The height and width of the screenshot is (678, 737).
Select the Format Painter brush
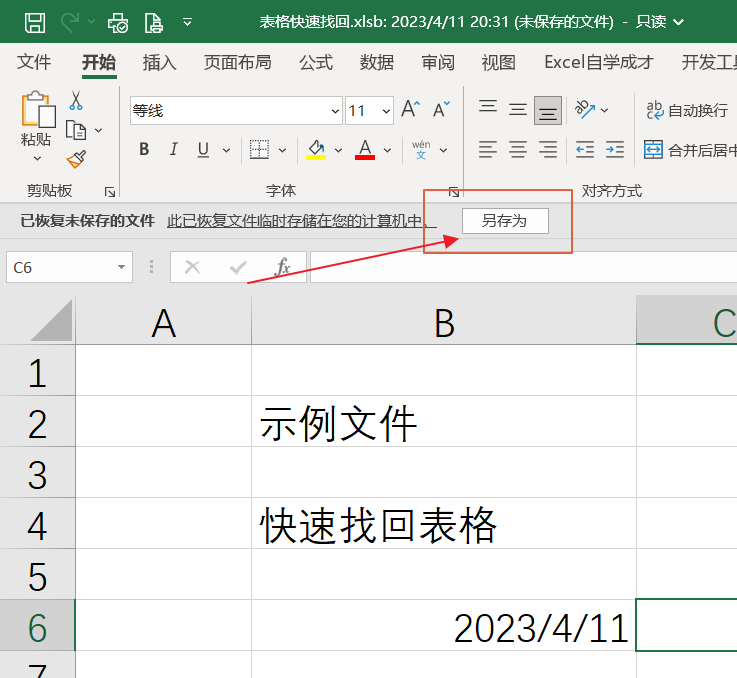point(76,159)
